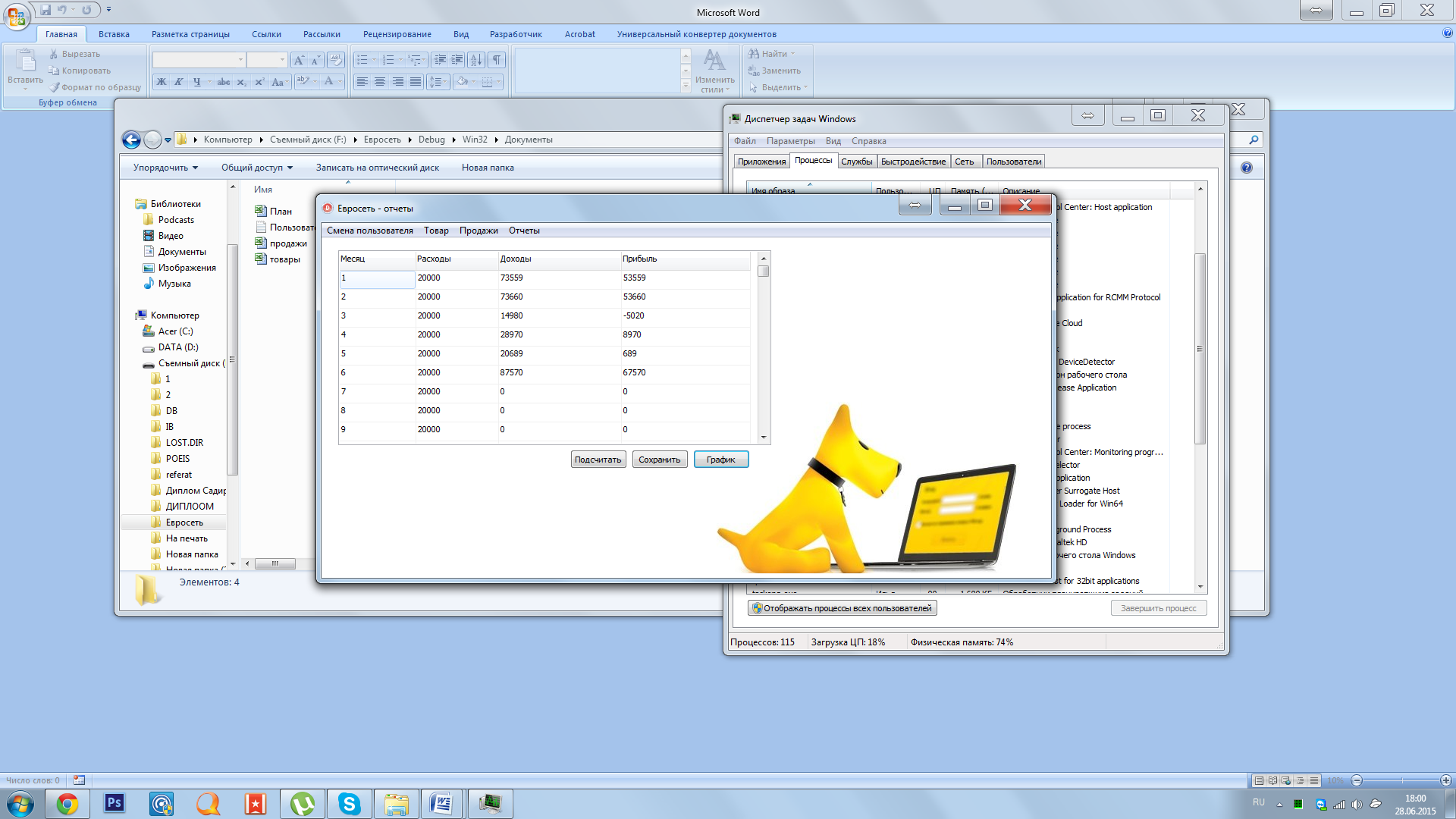
Task: Click Explorer back navigation arrow
Action: point(131,140)
